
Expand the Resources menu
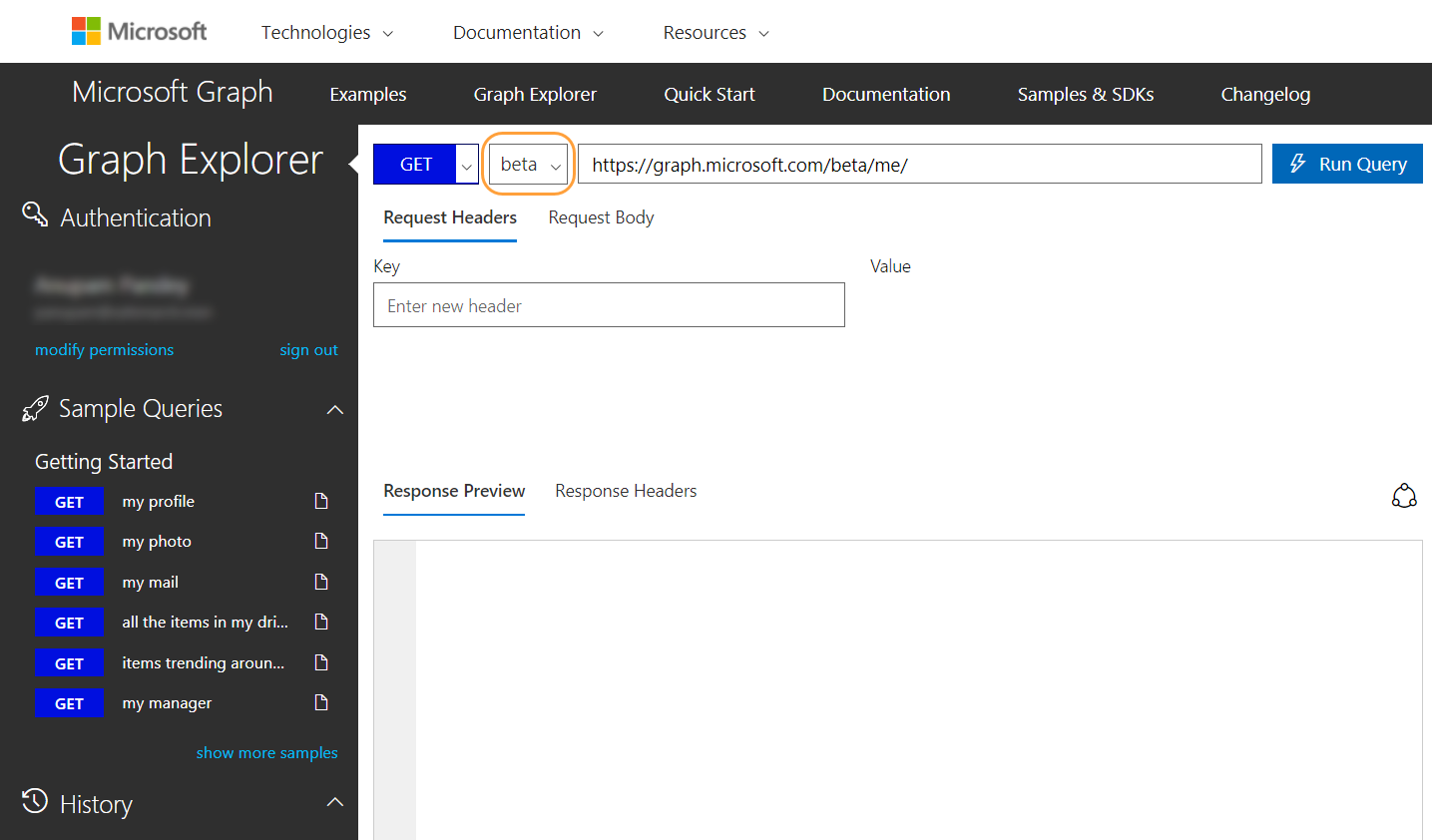click(x=716, y=33)
